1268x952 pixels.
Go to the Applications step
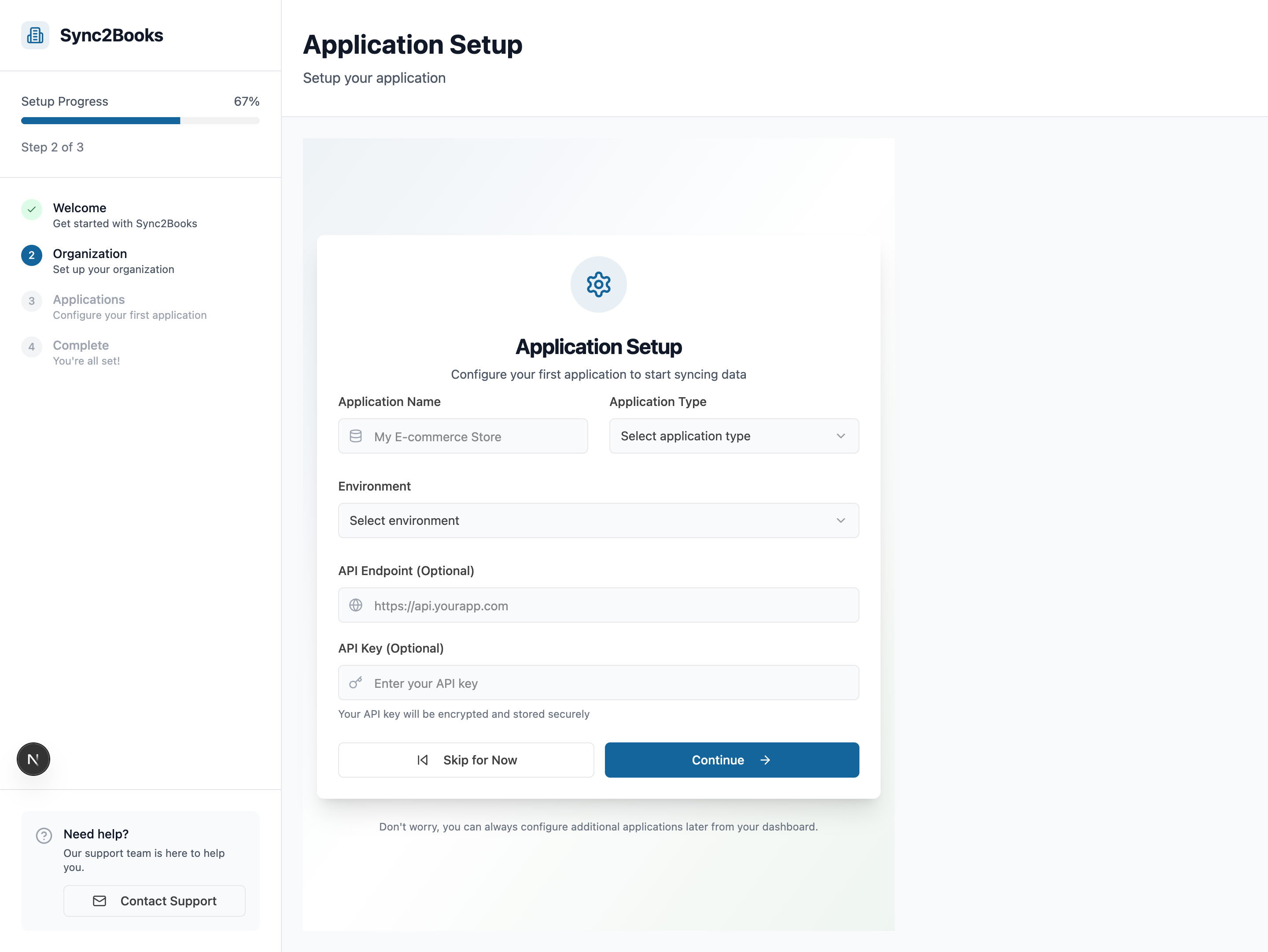pos(140,306)
